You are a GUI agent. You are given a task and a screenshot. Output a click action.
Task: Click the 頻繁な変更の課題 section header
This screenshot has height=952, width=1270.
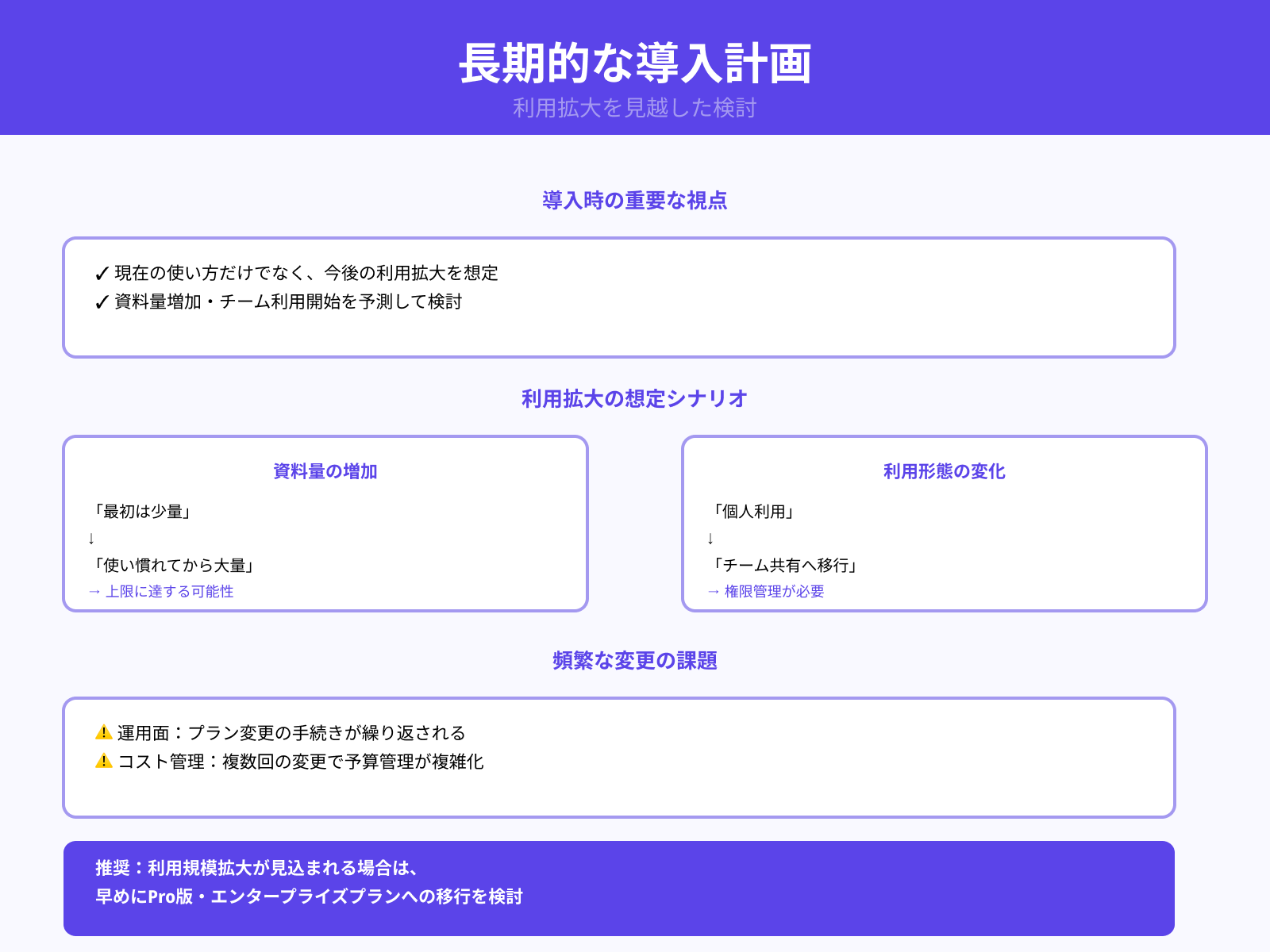pyautogui.click(x=635, y=659)
